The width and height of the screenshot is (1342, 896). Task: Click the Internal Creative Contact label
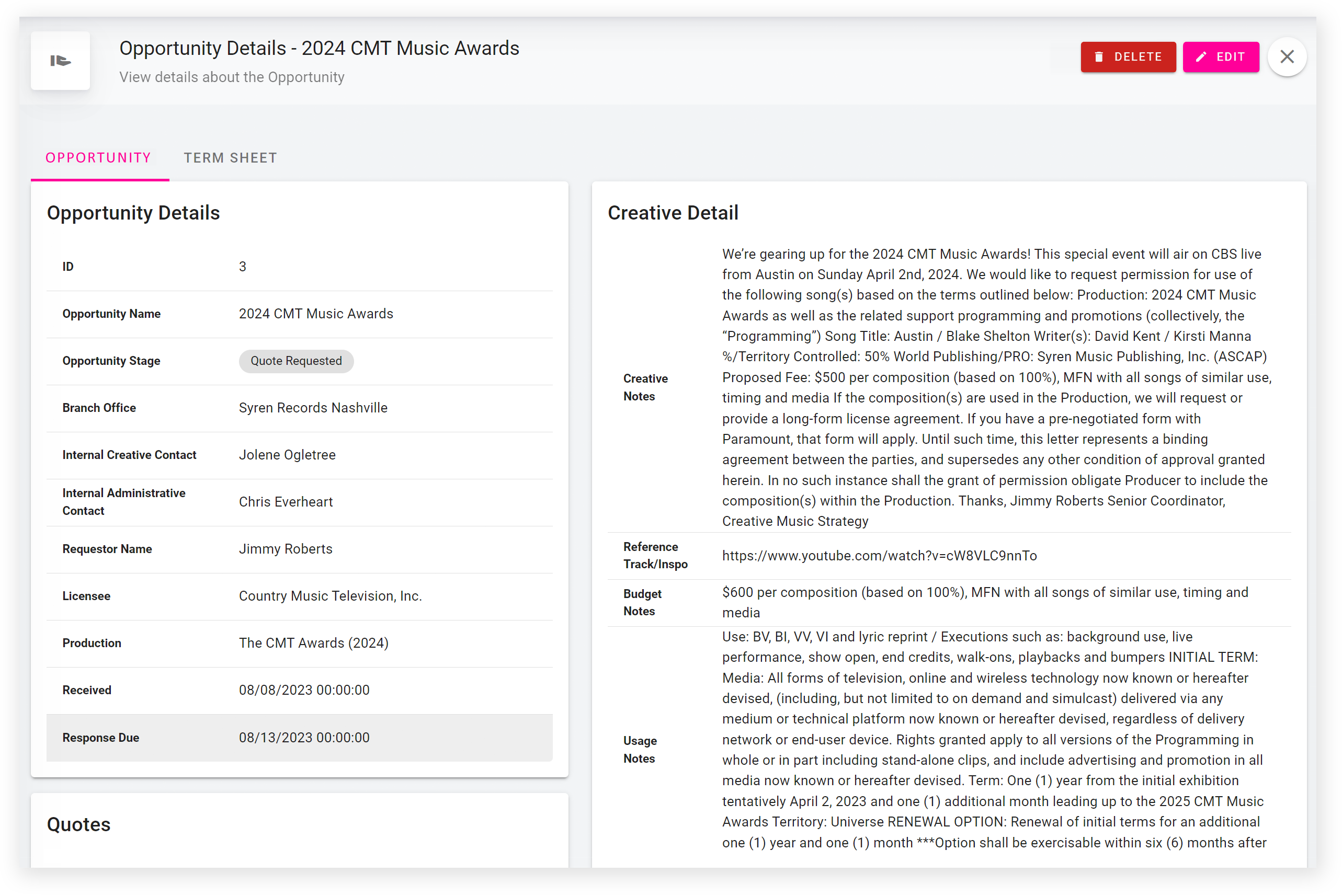(x=129, y=455)
